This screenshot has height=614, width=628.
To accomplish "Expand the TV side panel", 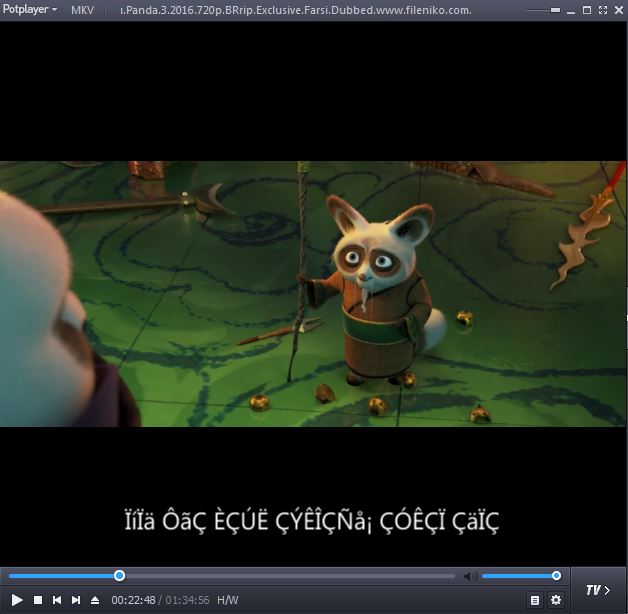I will click(598, 590).
